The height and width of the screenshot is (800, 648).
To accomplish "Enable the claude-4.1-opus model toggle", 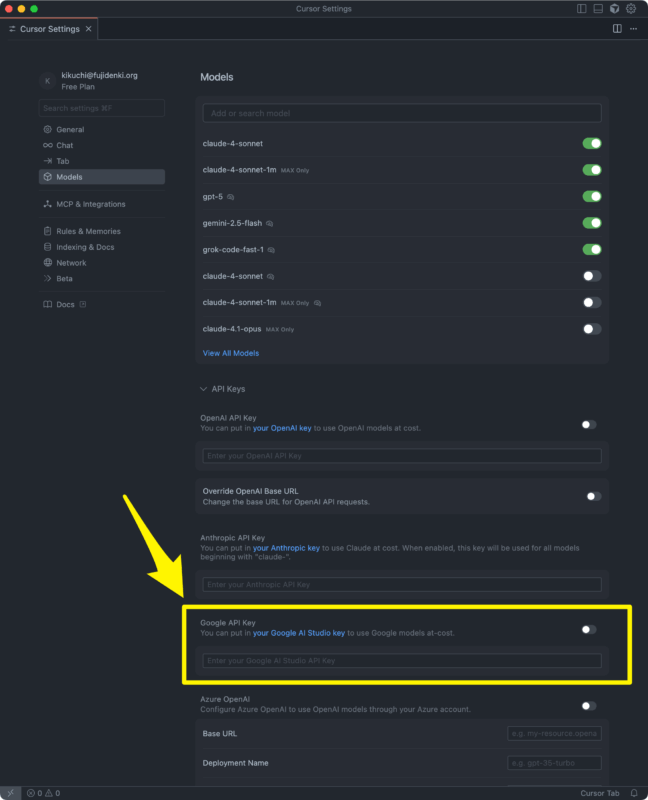I will tap(592, 329).
